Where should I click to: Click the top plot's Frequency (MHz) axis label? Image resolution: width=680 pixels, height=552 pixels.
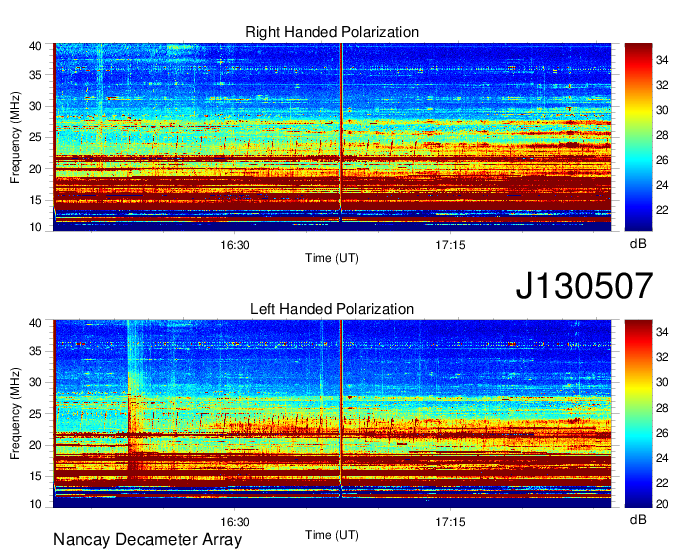(15, 137)
